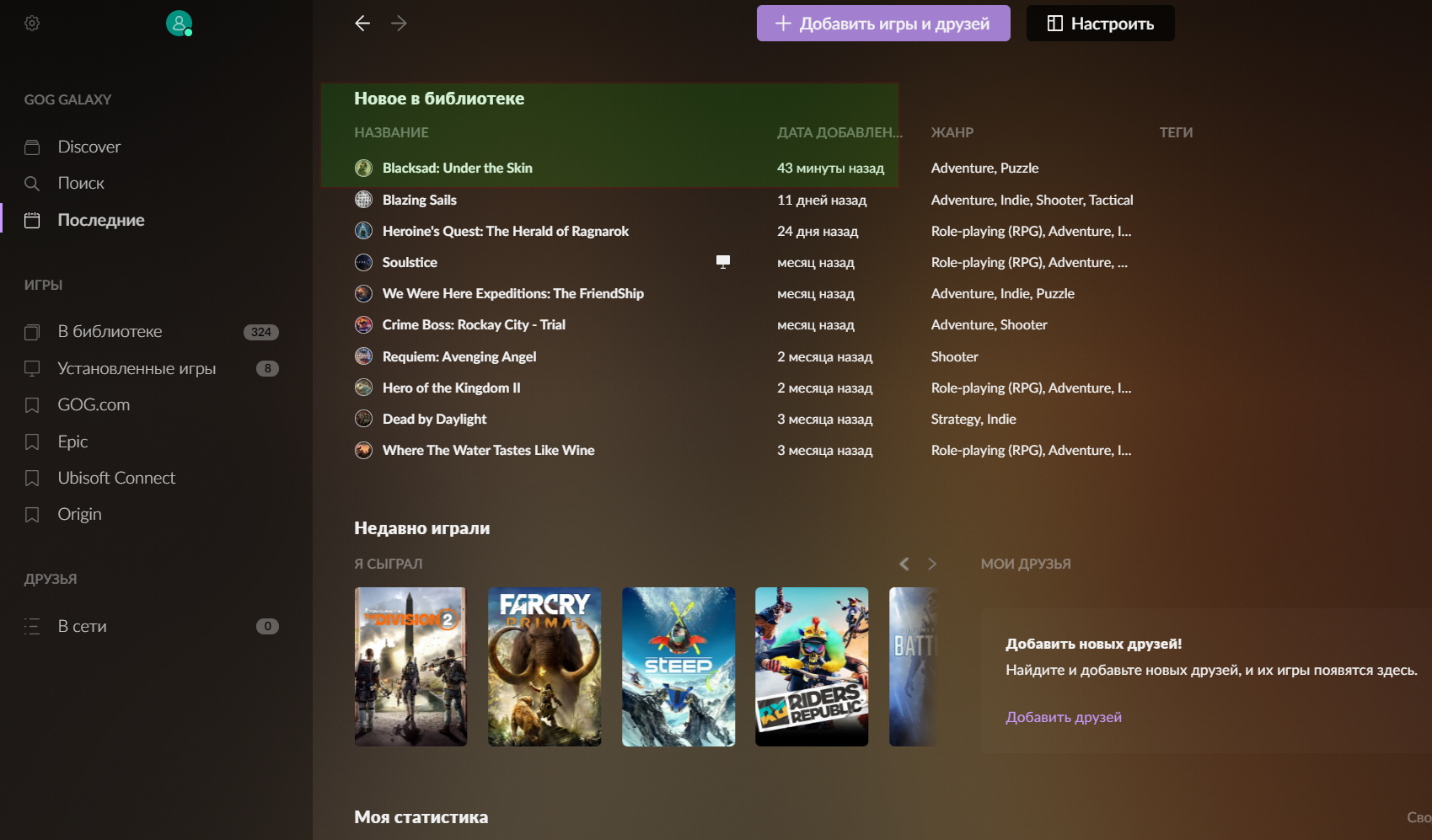Open Установленные игры list
Image resolution: width=1432 pixels, height=840 pixels.
pyautogui.click(x=137, y=368)
